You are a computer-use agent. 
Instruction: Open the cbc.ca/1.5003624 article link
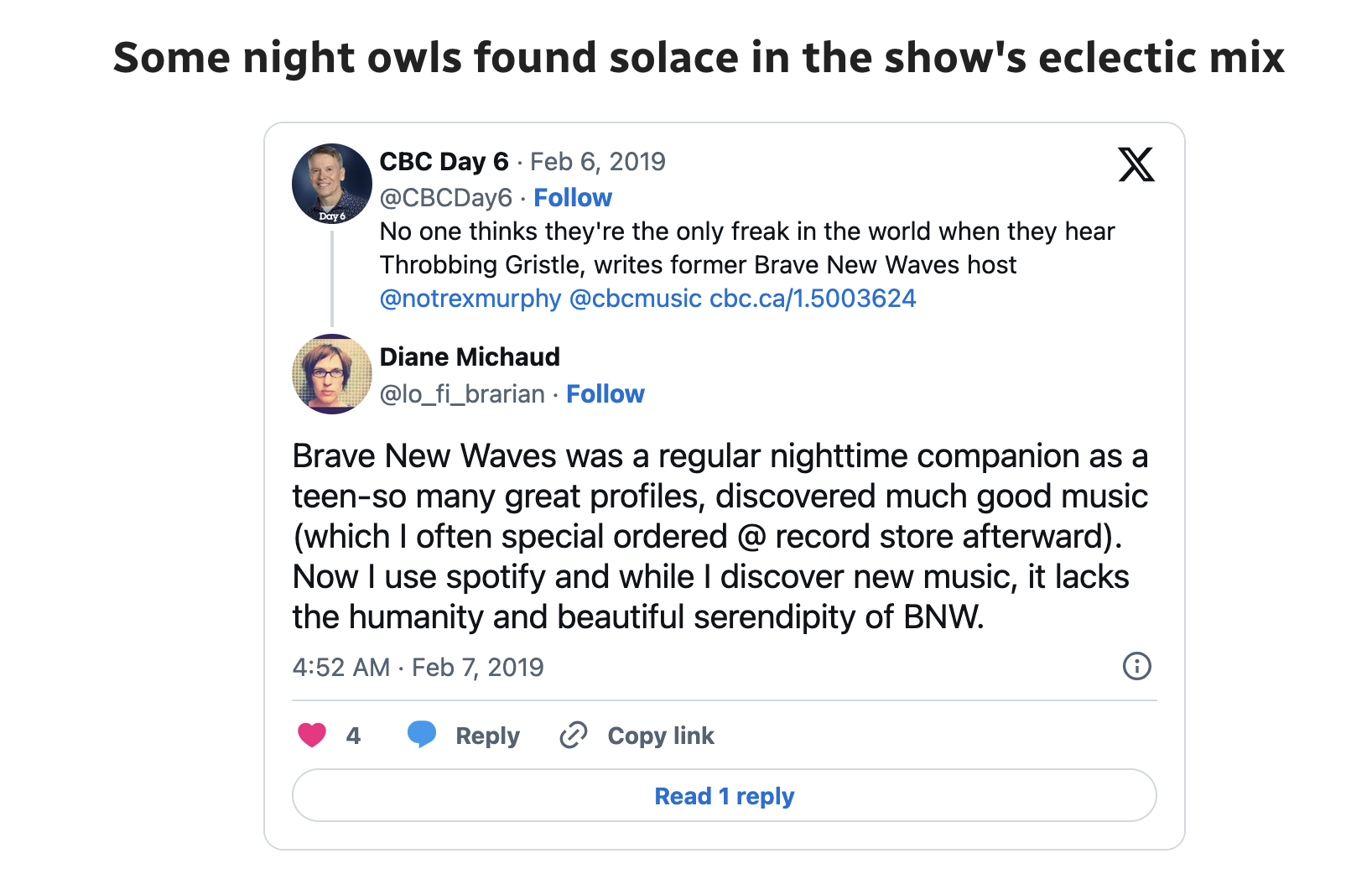[x=813, y=299]
